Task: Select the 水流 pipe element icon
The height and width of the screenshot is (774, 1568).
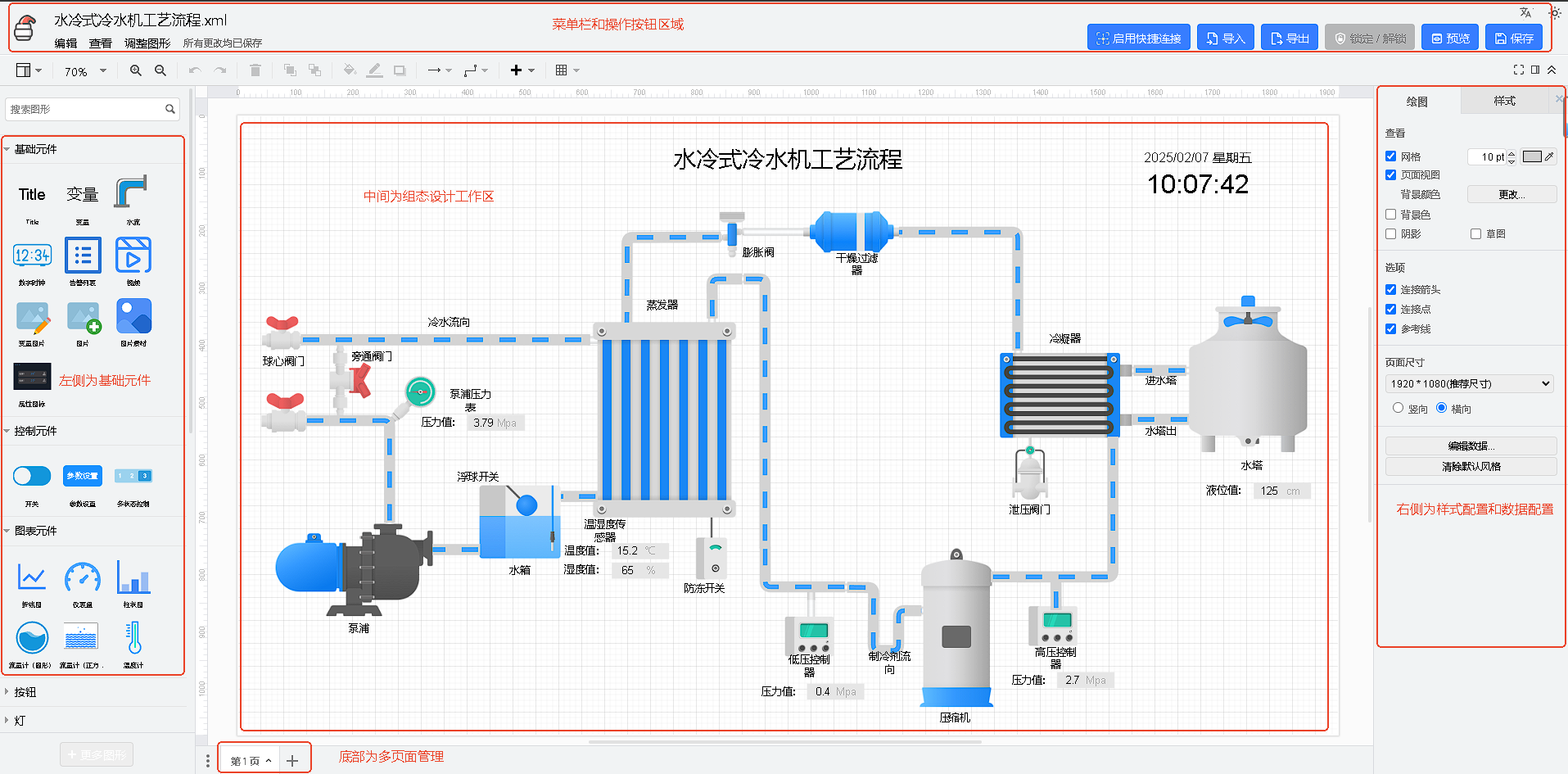Action: [131, 193]
